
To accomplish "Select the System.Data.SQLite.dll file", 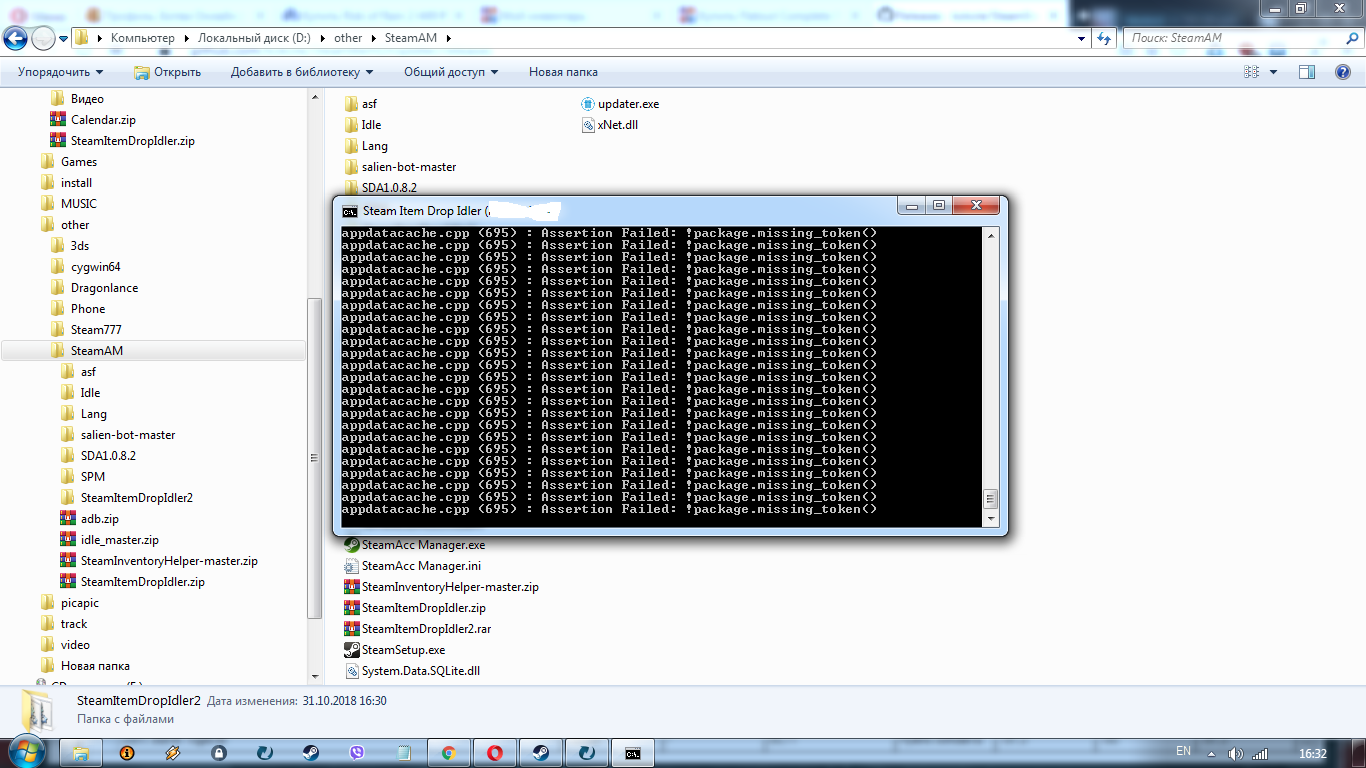I will (x=411, y=671).
